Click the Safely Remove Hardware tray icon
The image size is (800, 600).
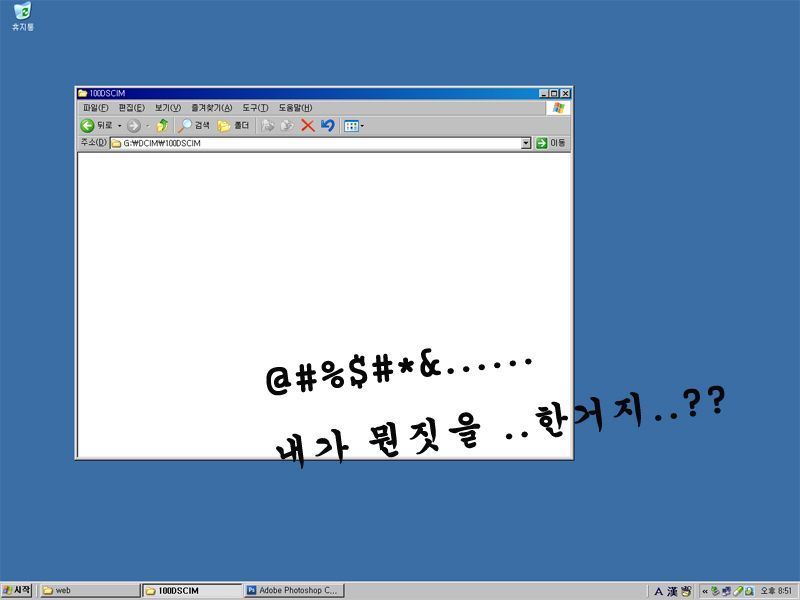[715, 591]
